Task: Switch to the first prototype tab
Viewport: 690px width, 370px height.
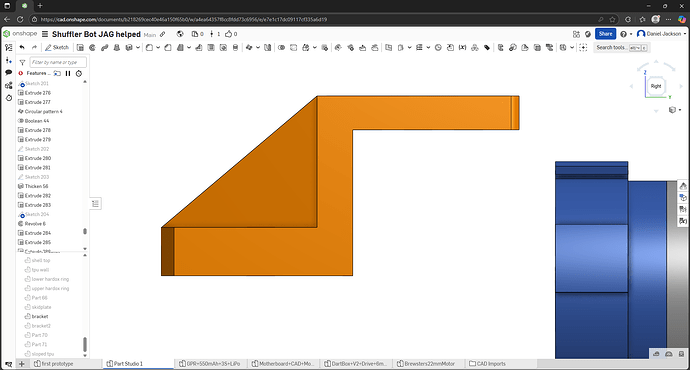Action: [54, 364]
